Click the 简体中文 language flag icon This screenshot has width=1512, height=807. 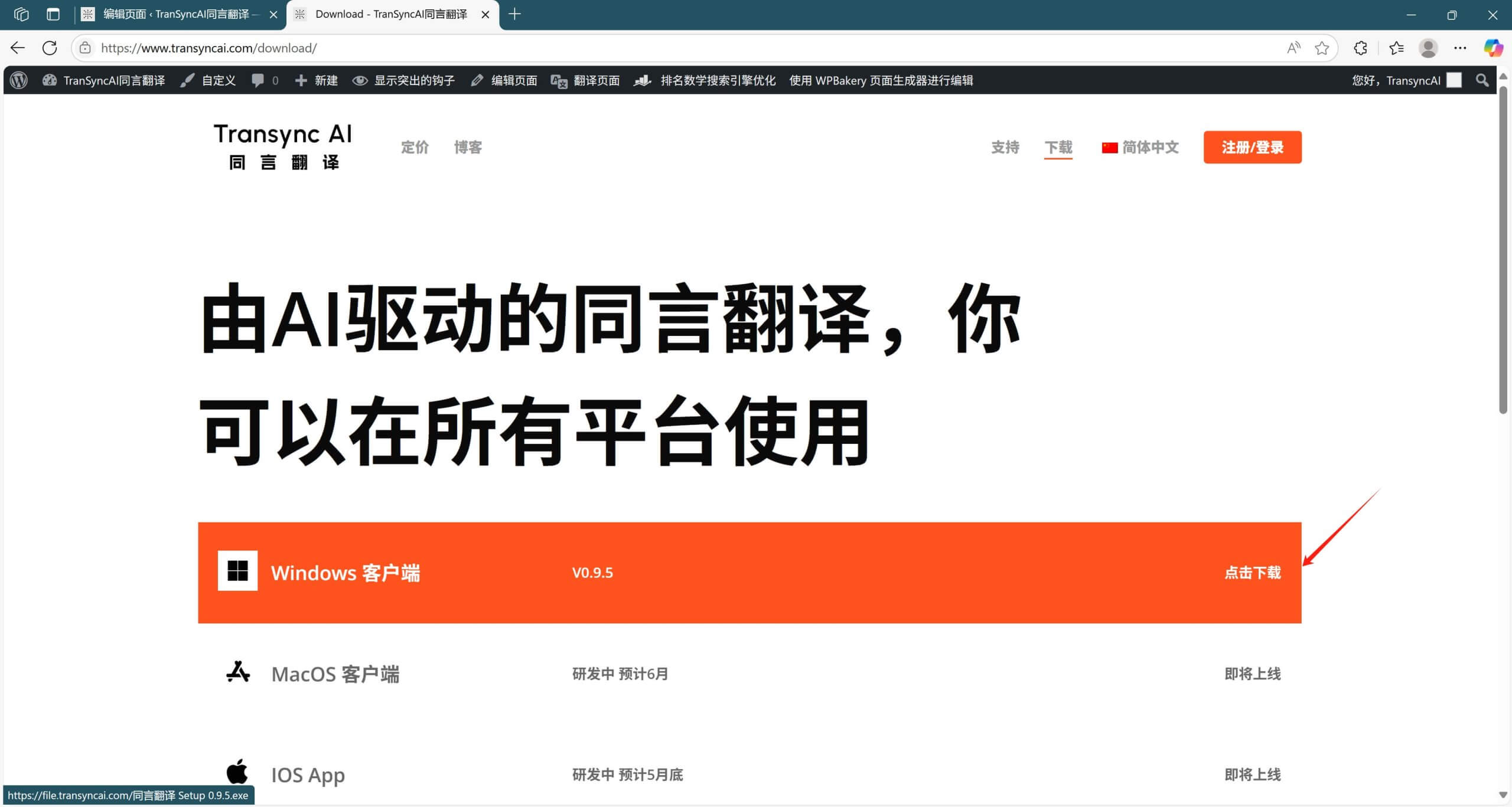pyautogui.click(x=1110, y=148)
